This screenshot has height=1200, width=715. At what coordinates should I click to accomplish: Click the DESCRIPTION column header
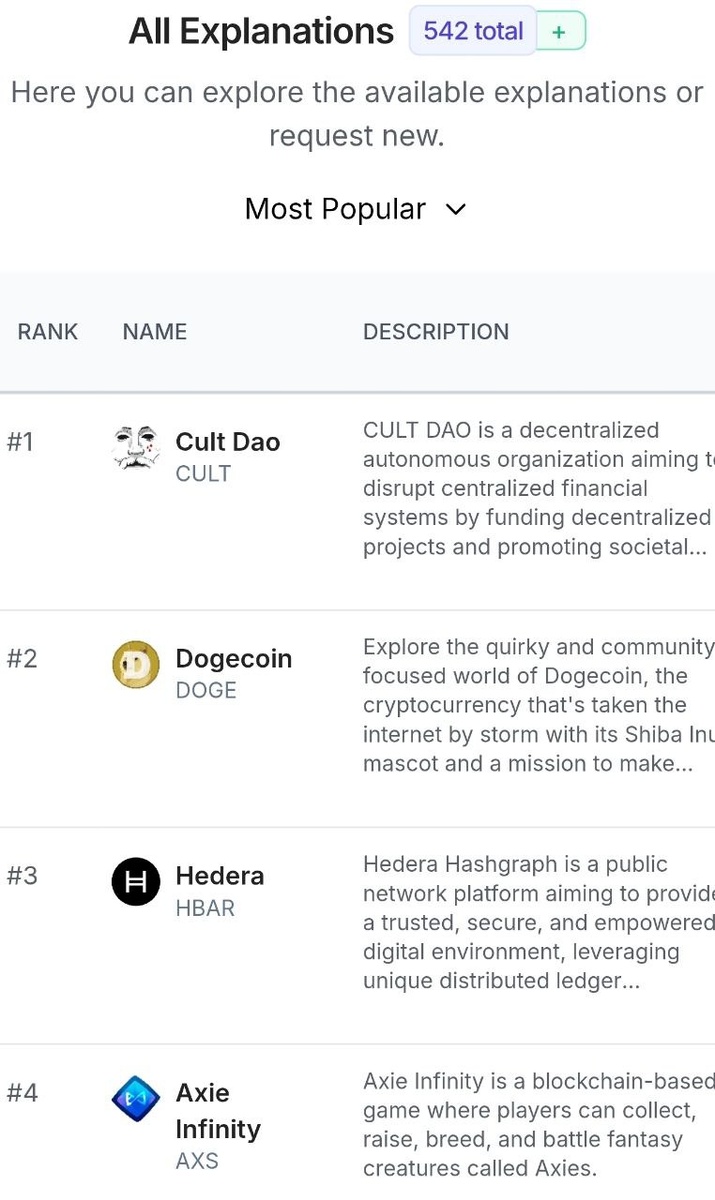tap(436, 332)
